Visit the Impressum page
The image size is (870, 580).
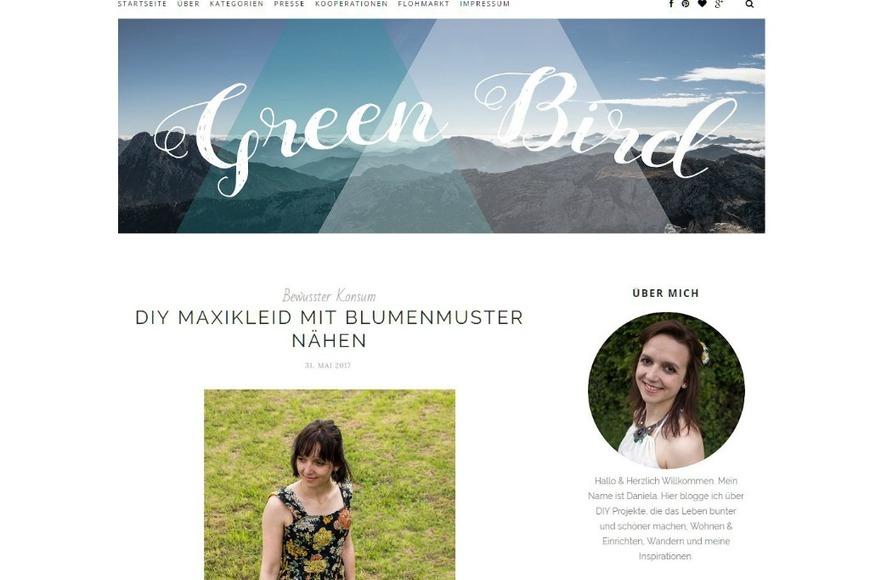coord(484,3)
